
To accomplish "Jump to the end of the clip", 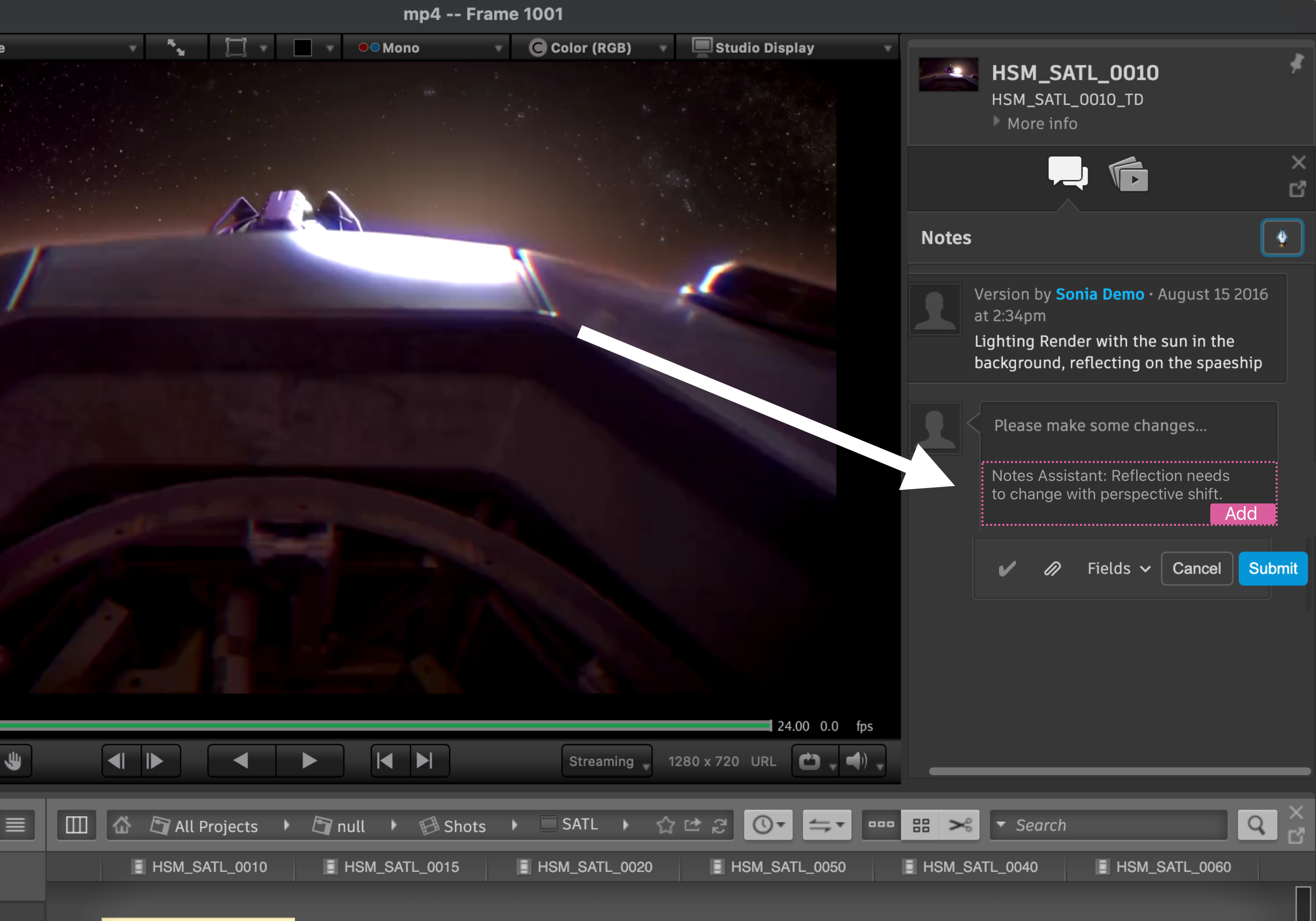I will click(425, 761).
